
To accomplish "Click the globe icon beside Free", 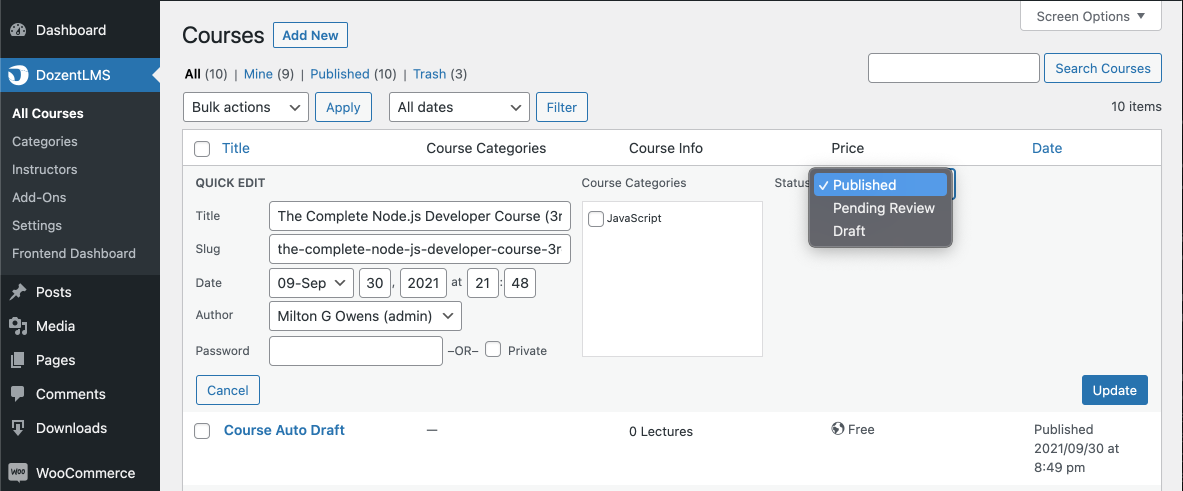I will click(837, 429).
